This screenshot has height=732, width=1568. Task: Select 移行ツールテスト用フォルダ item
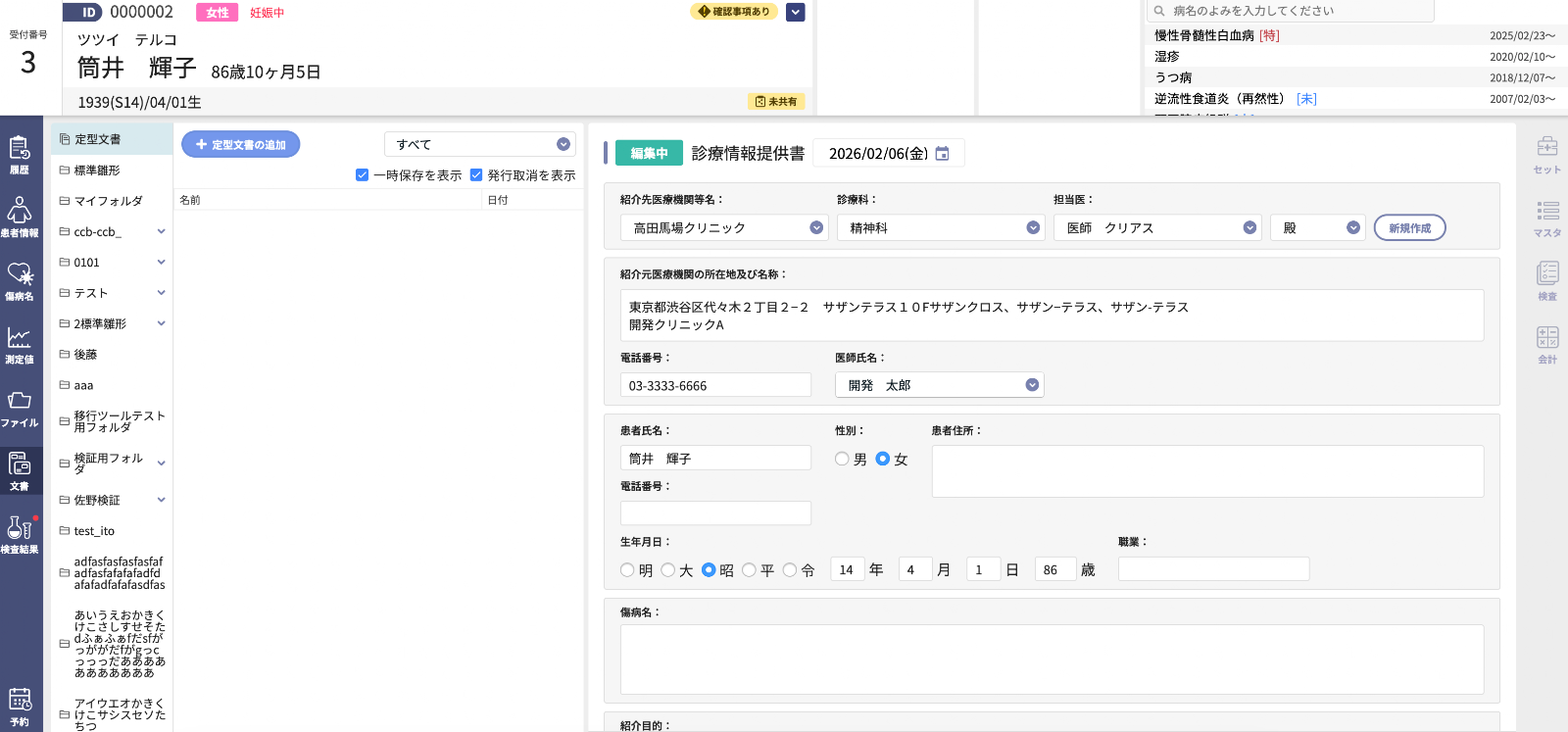[112, 421]
